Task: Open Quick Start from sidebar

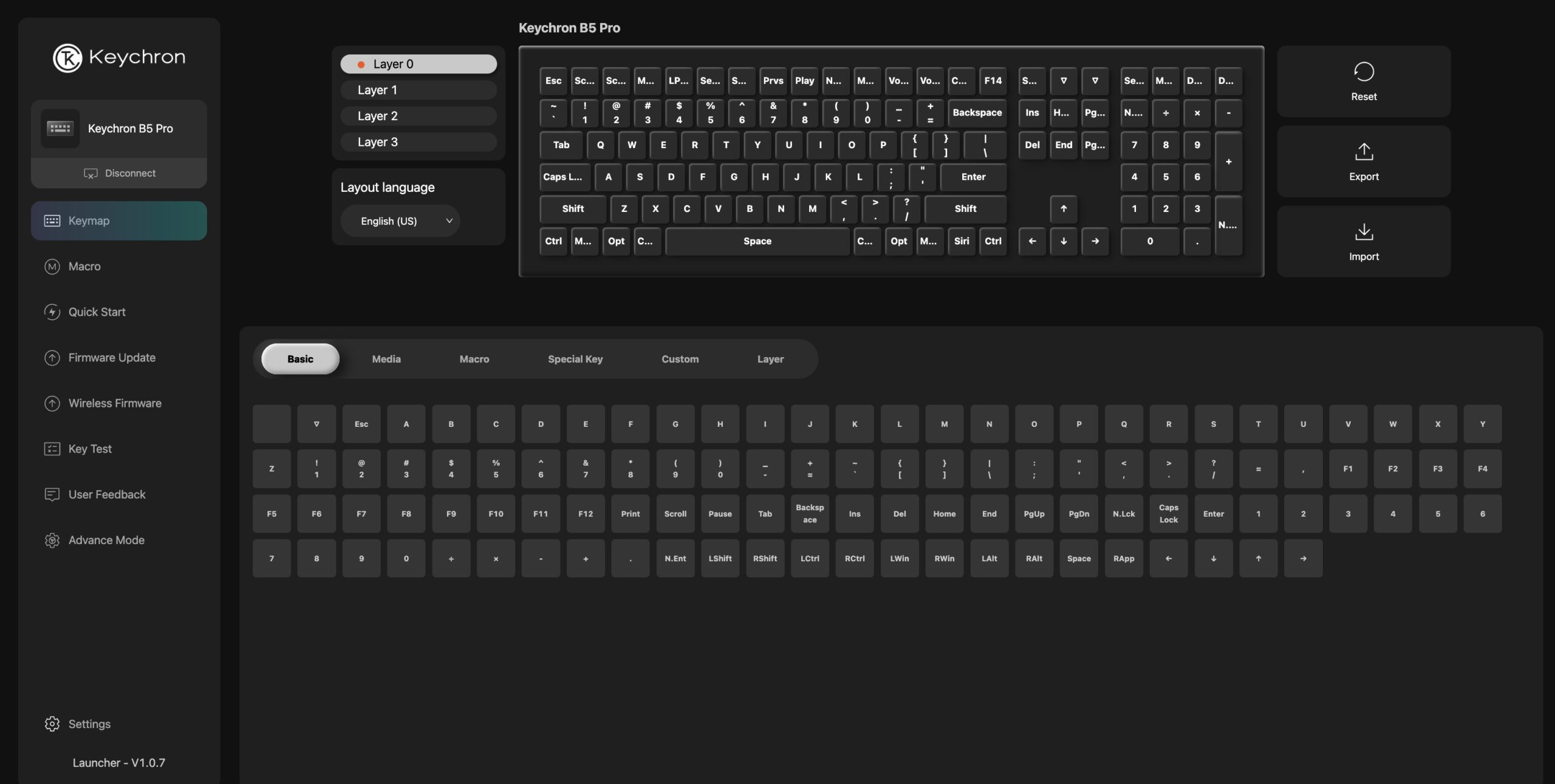Action: click(x=97, y=312)
